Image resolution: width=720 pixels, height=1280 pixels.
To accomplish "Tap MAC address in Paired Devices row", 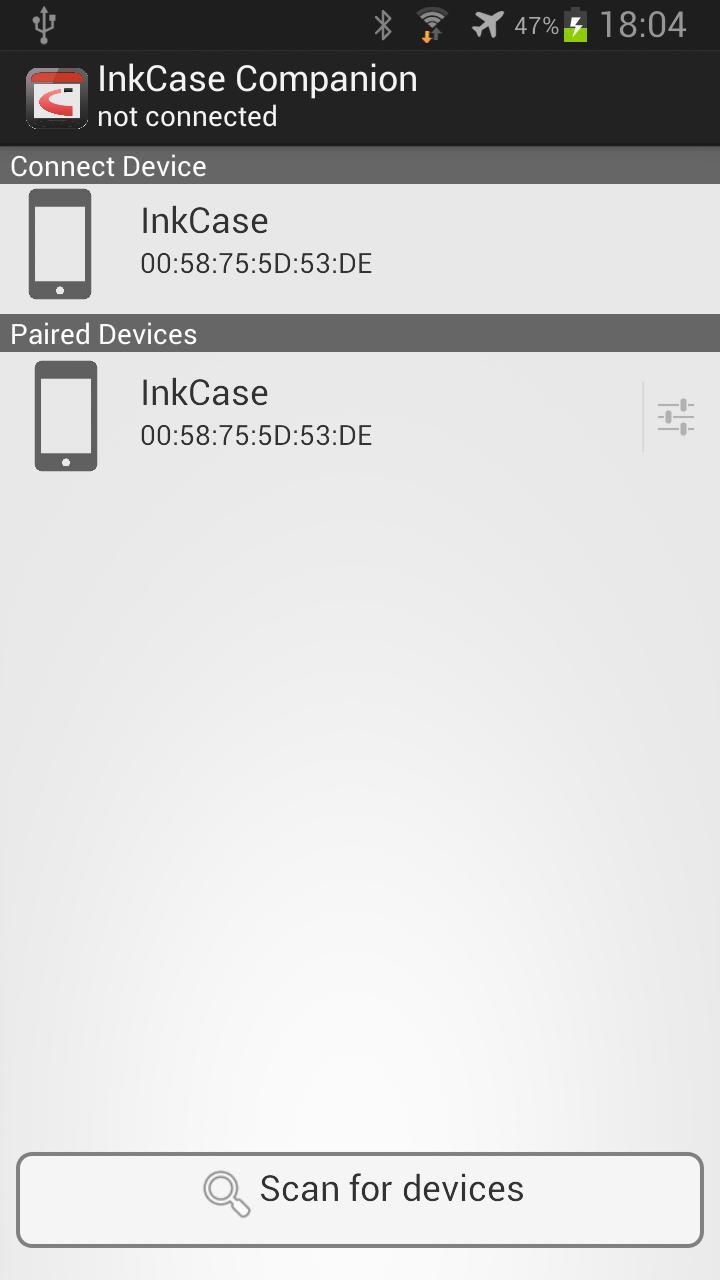I will click(x=256, y=436).
